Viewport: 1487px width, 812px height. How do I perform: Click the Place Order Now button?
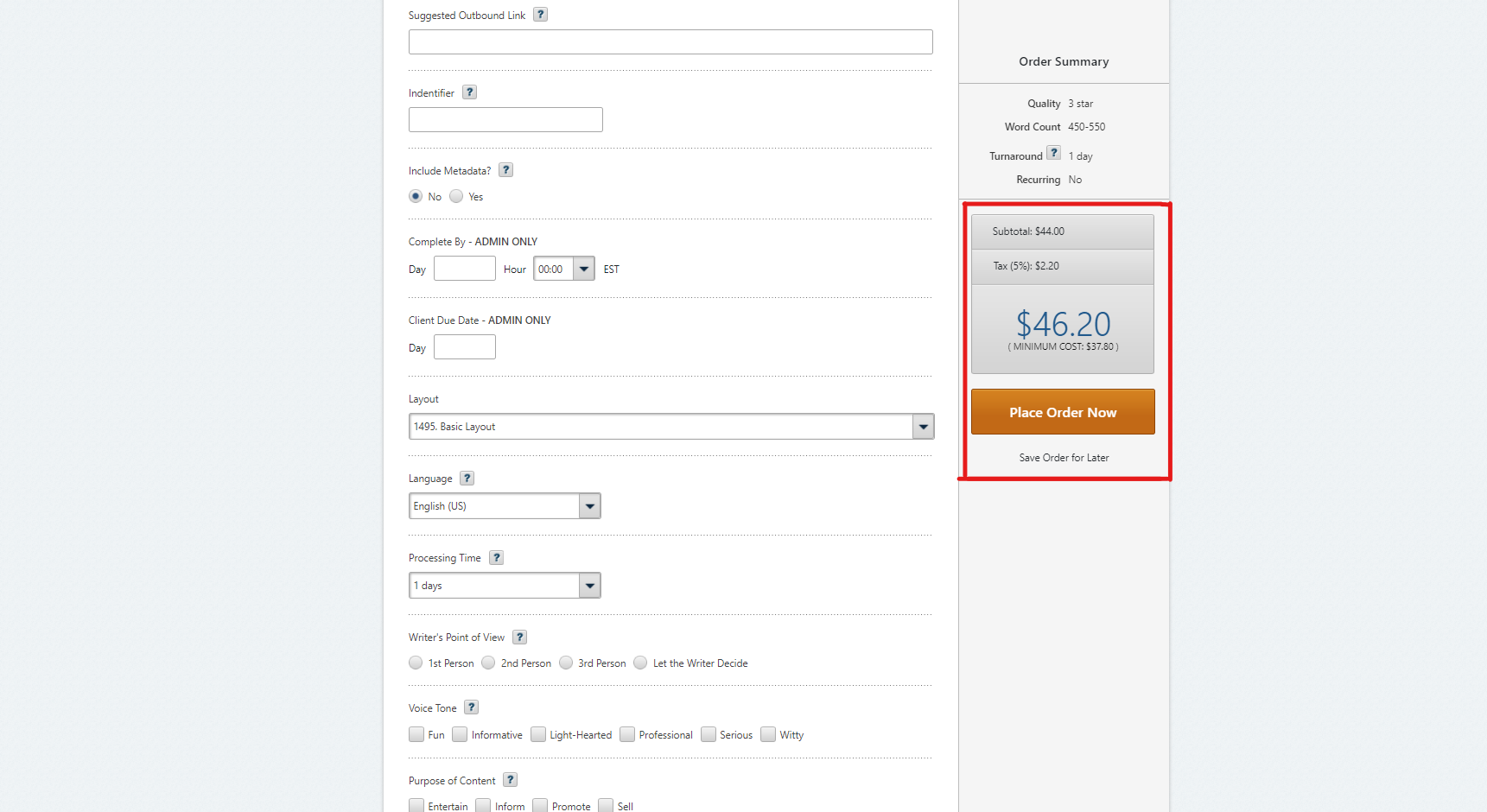pos(1063,412)
